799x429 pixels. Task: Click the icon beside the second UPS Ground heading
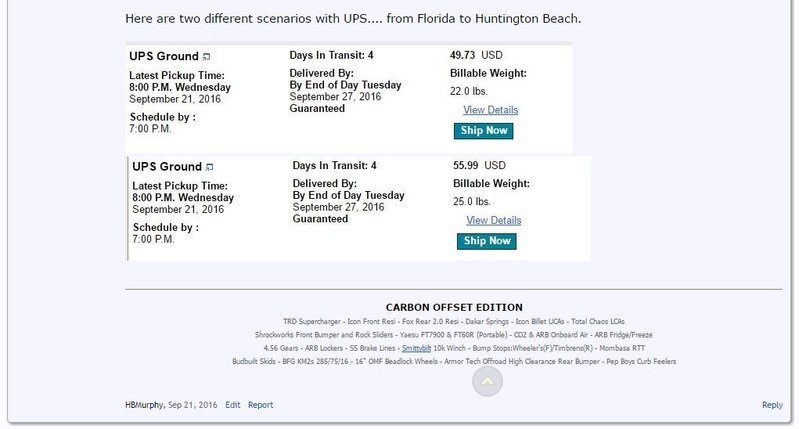click(209, 167)
